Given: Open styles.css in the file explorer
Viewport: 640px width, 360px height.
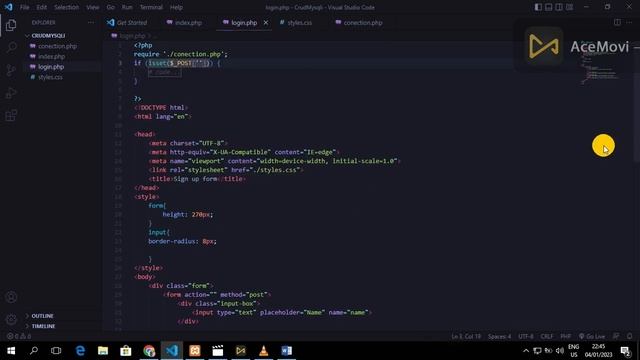Looking at the screenshot, I should [x=50, y=77].
